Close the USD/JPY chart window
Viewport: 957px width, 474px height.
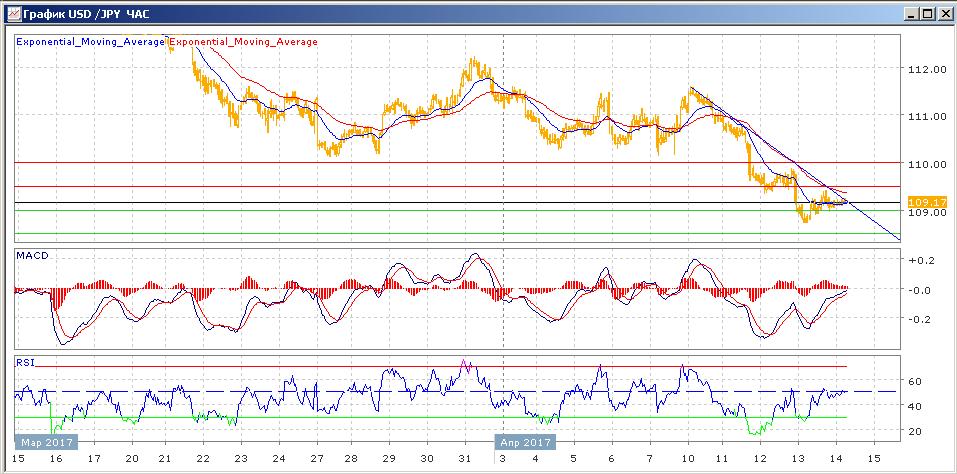944,13
